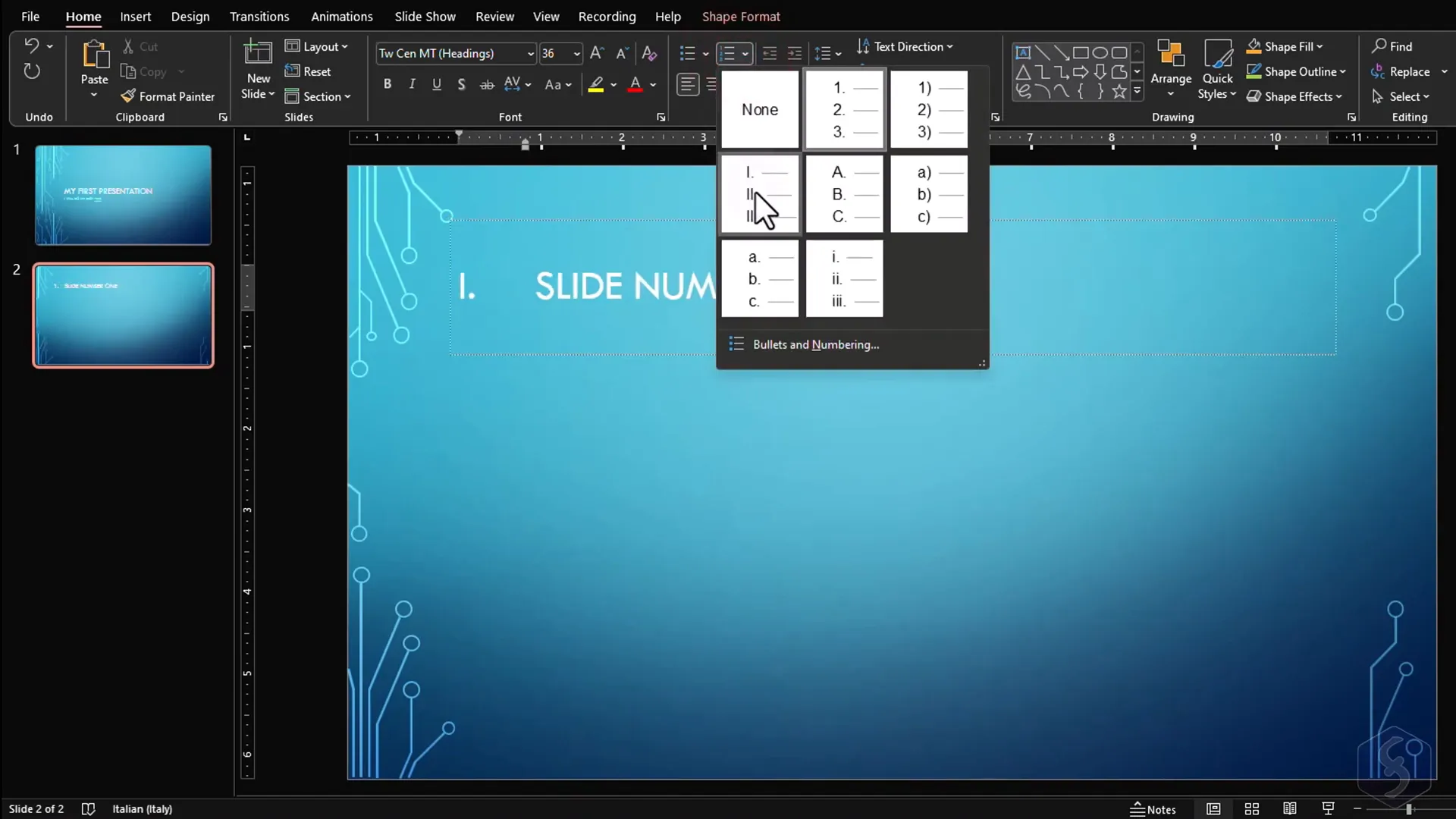Open the Shape Format tab
The width and height of the screenshot is (1456, 819).
pos(741,17)
